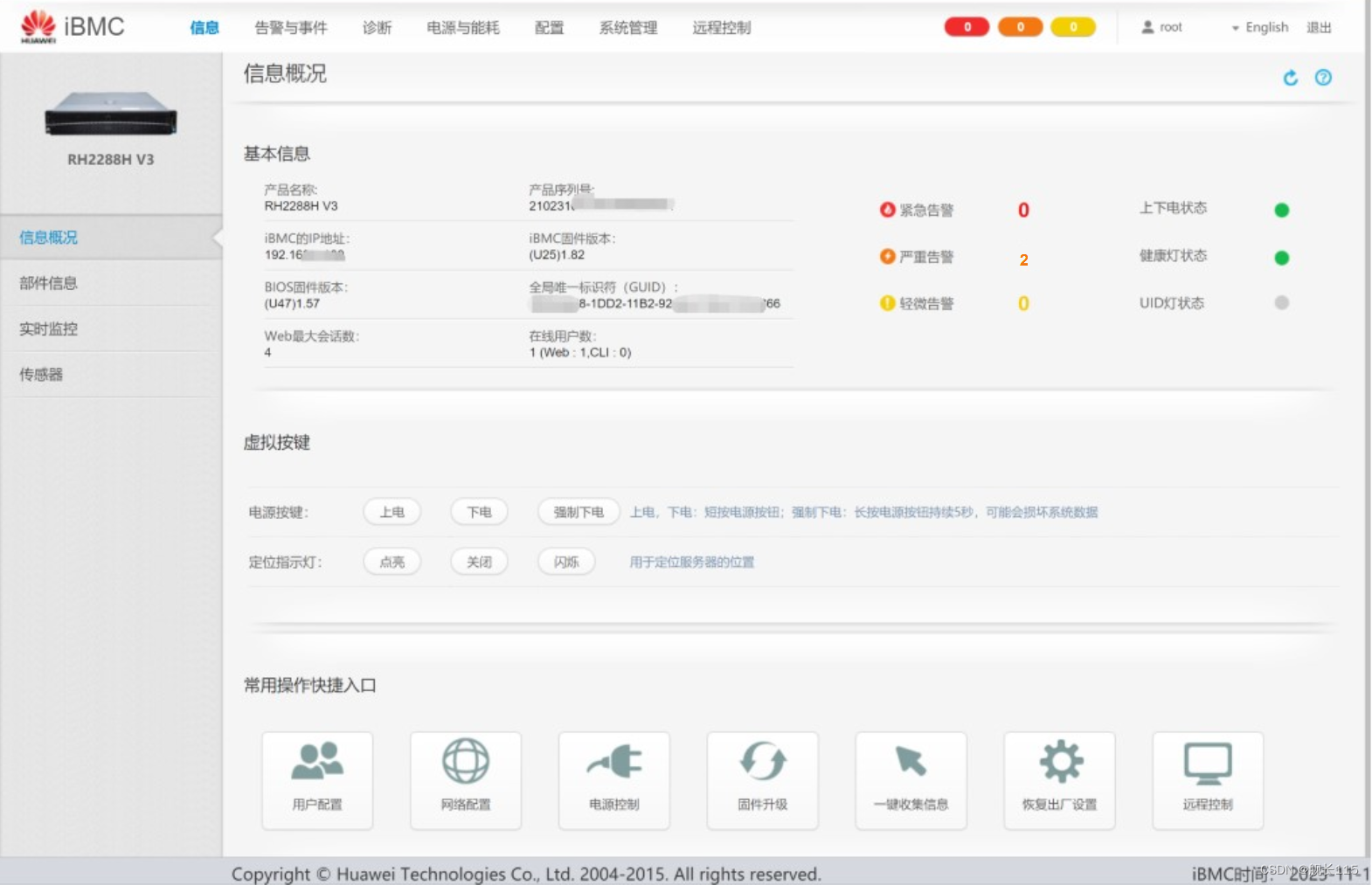1372x885 pixels.
Task: Open the 系统管理 menu
Action: (628, 28)
